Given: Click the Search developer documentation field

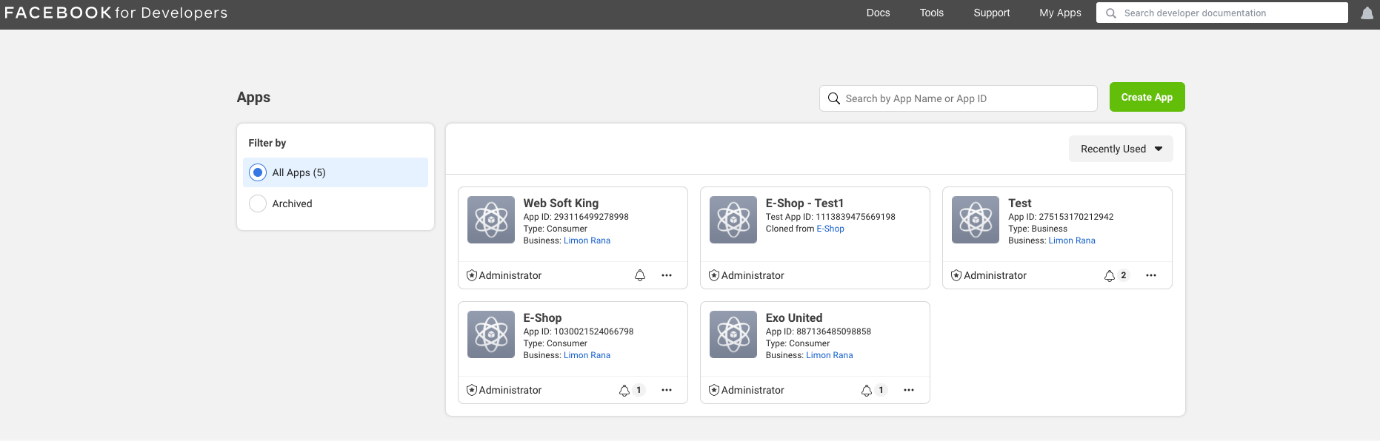Looking at the screenshot, I should 1222,13.
